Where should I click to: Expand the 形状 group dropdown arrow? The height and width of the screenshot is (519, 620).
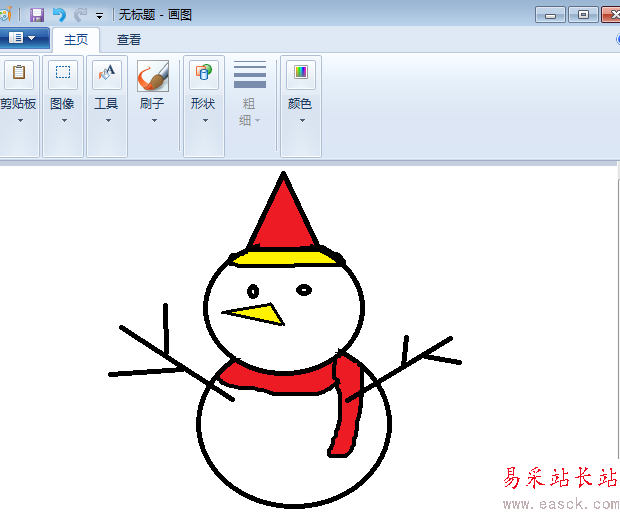click(205, 120)
